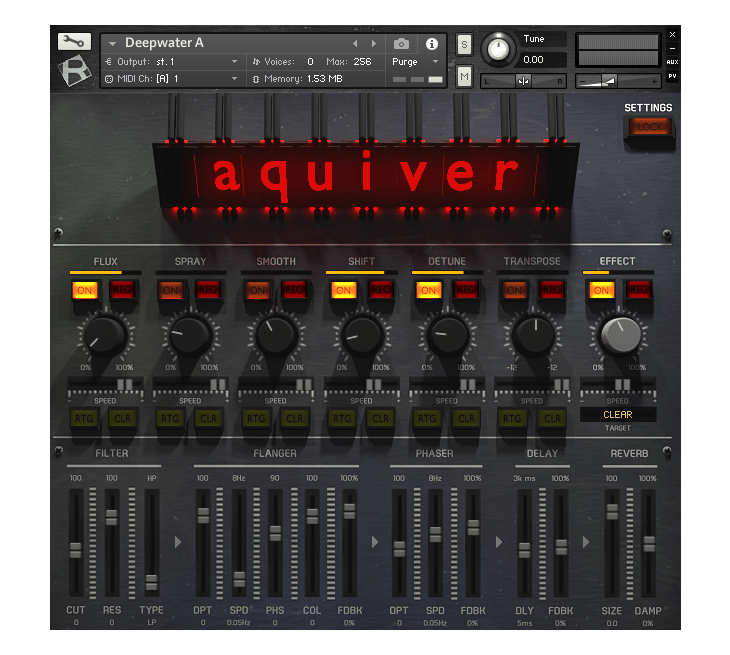Click the FLUX SPEED slider
Viewport: 730px width, 655px height.
coord(106,385)
